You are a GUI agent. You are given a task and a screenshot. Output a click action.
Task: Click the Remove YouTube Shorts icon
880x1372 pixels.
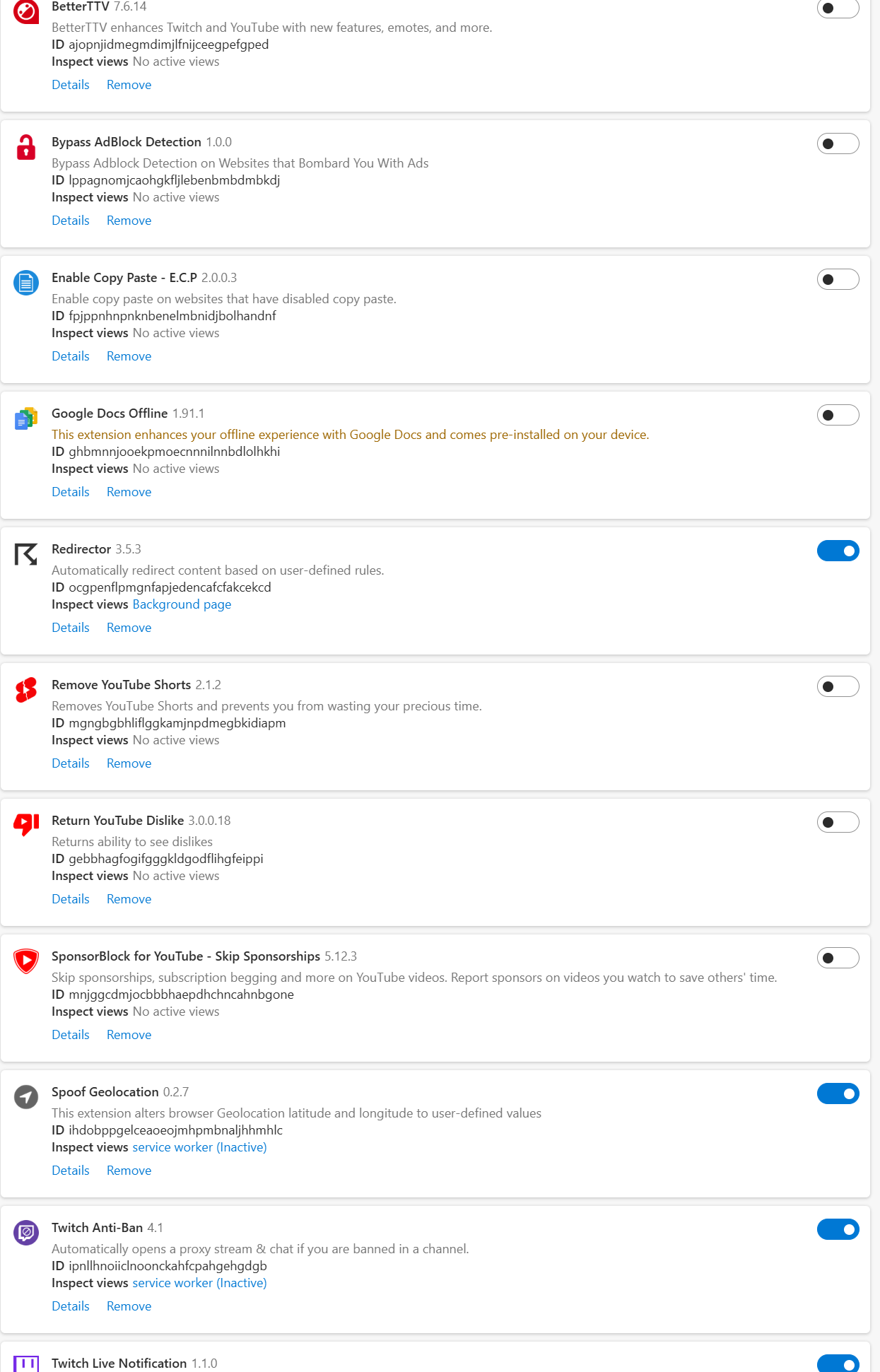click(26, 690)
